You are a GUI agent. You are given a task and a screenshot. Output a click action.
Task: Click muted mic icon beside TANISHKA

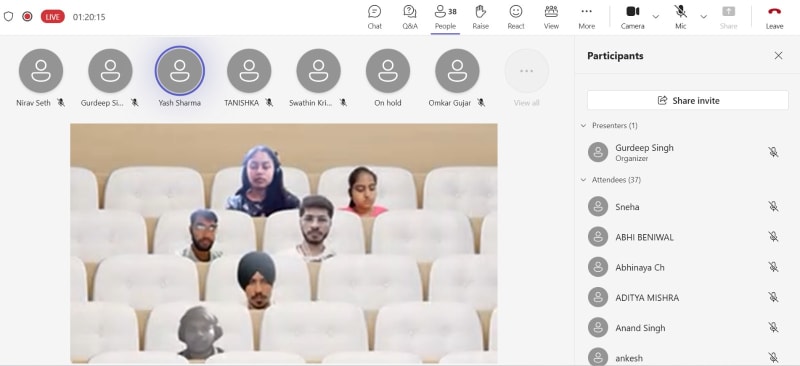(x=269, y=103)
